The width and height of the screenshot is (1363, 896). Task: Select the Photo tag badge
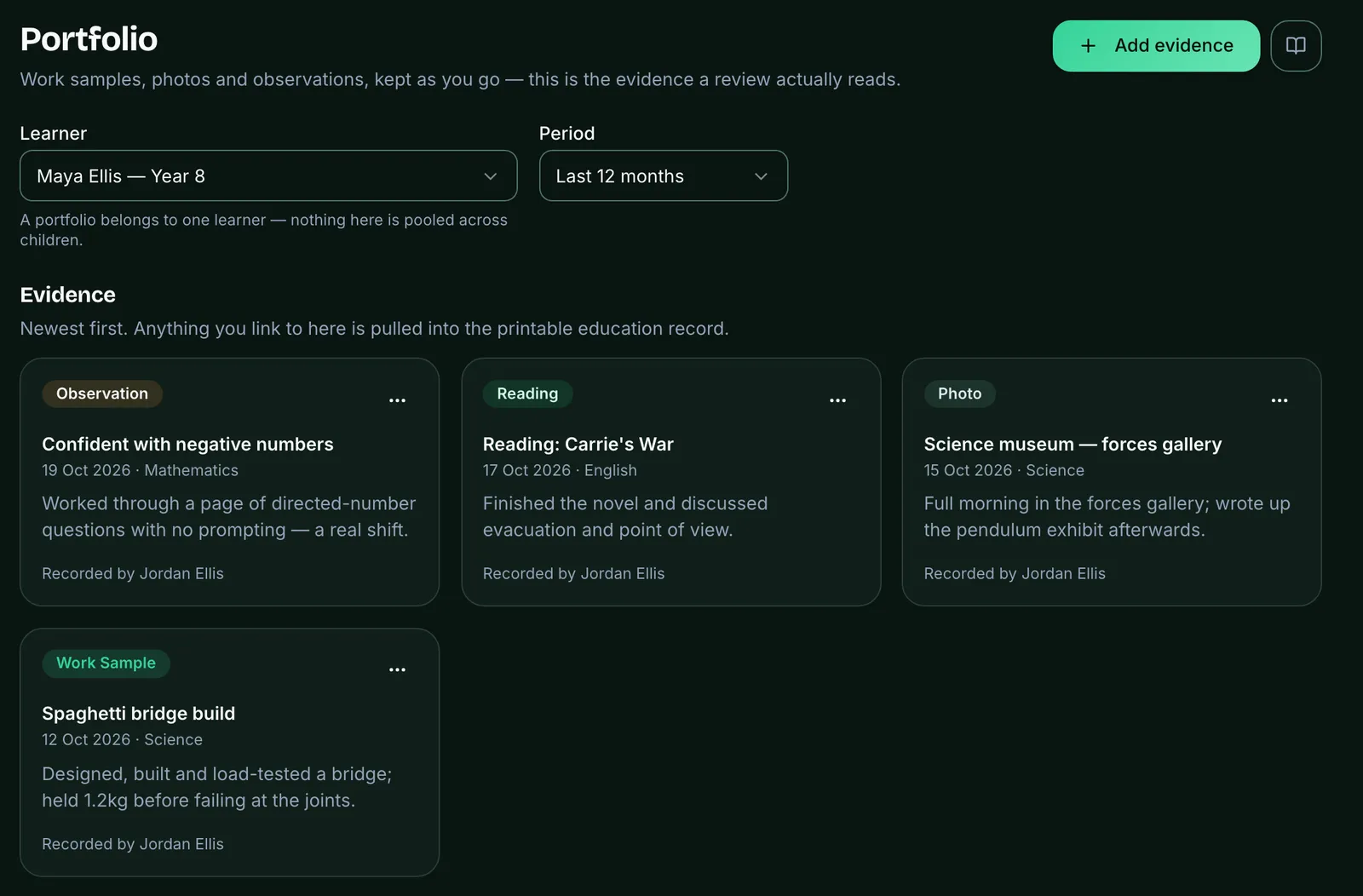959,393
